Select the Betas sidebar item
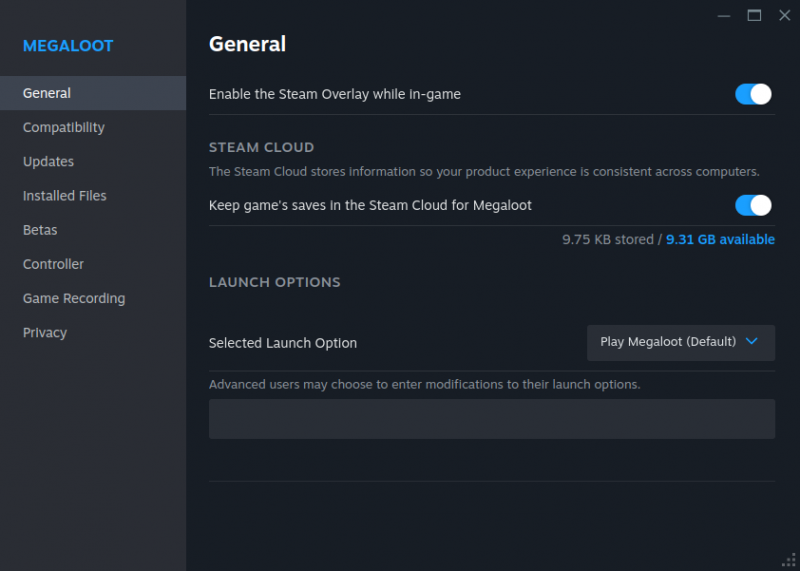Screen dimensions: 800x571 coord(93,230)
